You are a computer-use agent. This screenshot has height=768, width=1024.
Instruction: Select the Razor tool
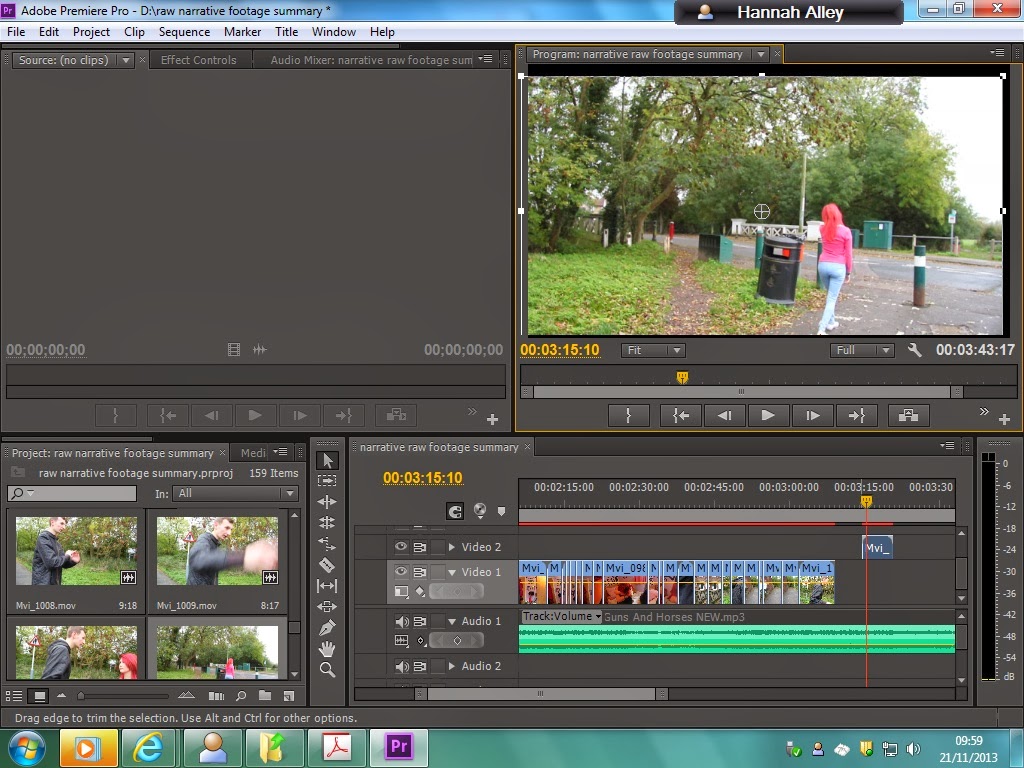click(x=327, y=564)
